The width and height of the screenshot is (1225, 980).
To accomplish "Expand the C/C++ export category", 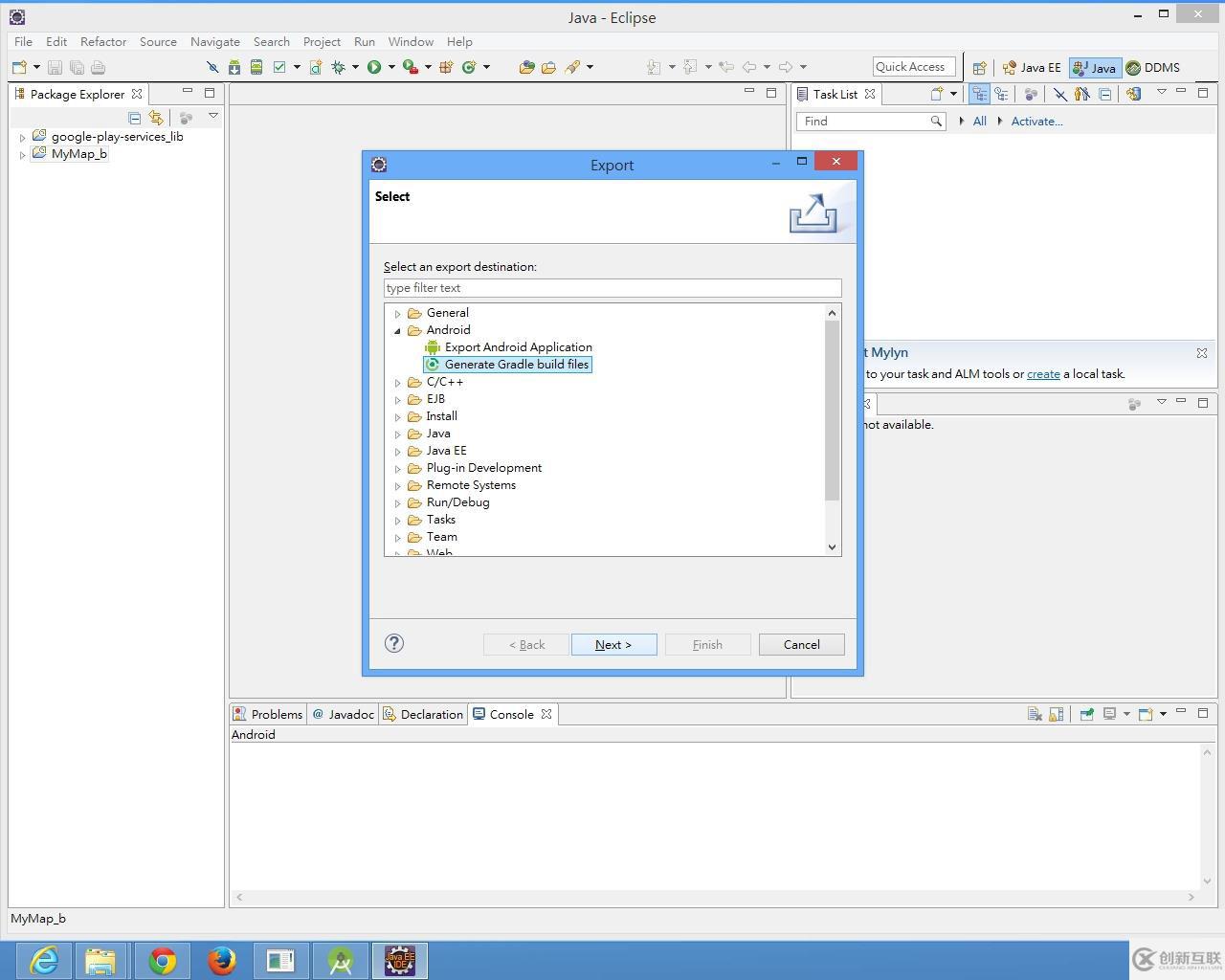I will click(398, 382).
